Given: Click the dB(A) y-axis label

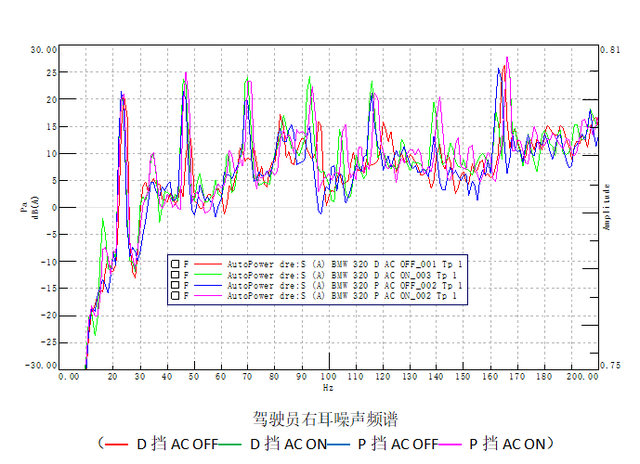Looking at the screenshot, I should pos(37,207).
